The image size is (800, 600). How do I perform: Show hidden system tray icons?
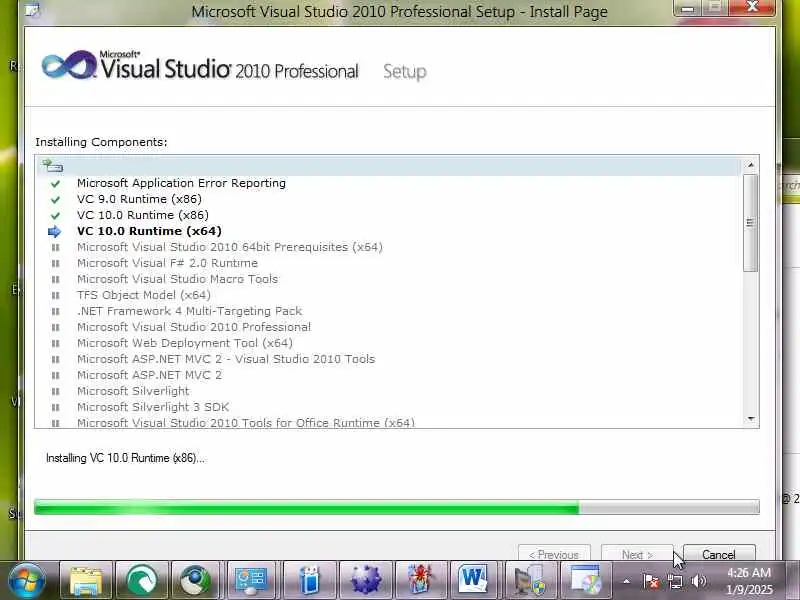(x=627, y=581)
